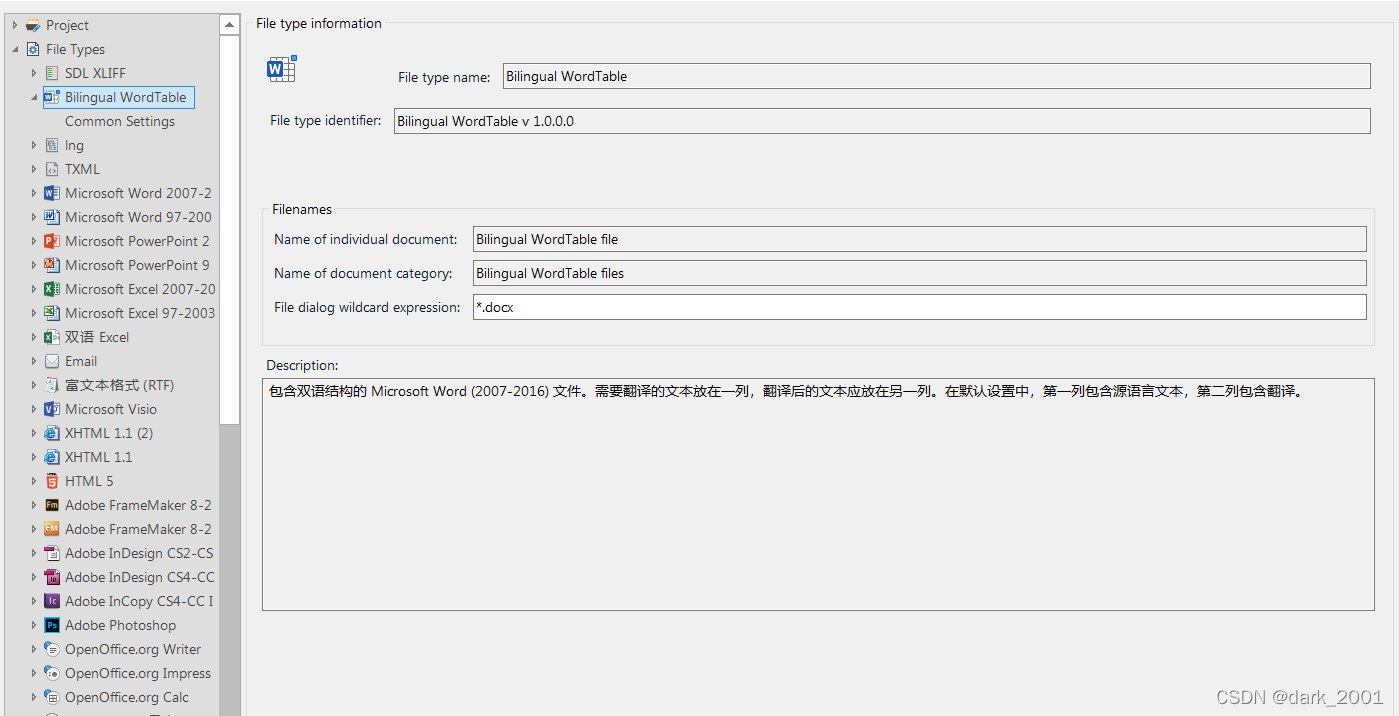Image resolution: width=1399 pixels, height=716 pixels.
Task: Click the Microsoft Word 97 icon
Action: tap(52, 217)
